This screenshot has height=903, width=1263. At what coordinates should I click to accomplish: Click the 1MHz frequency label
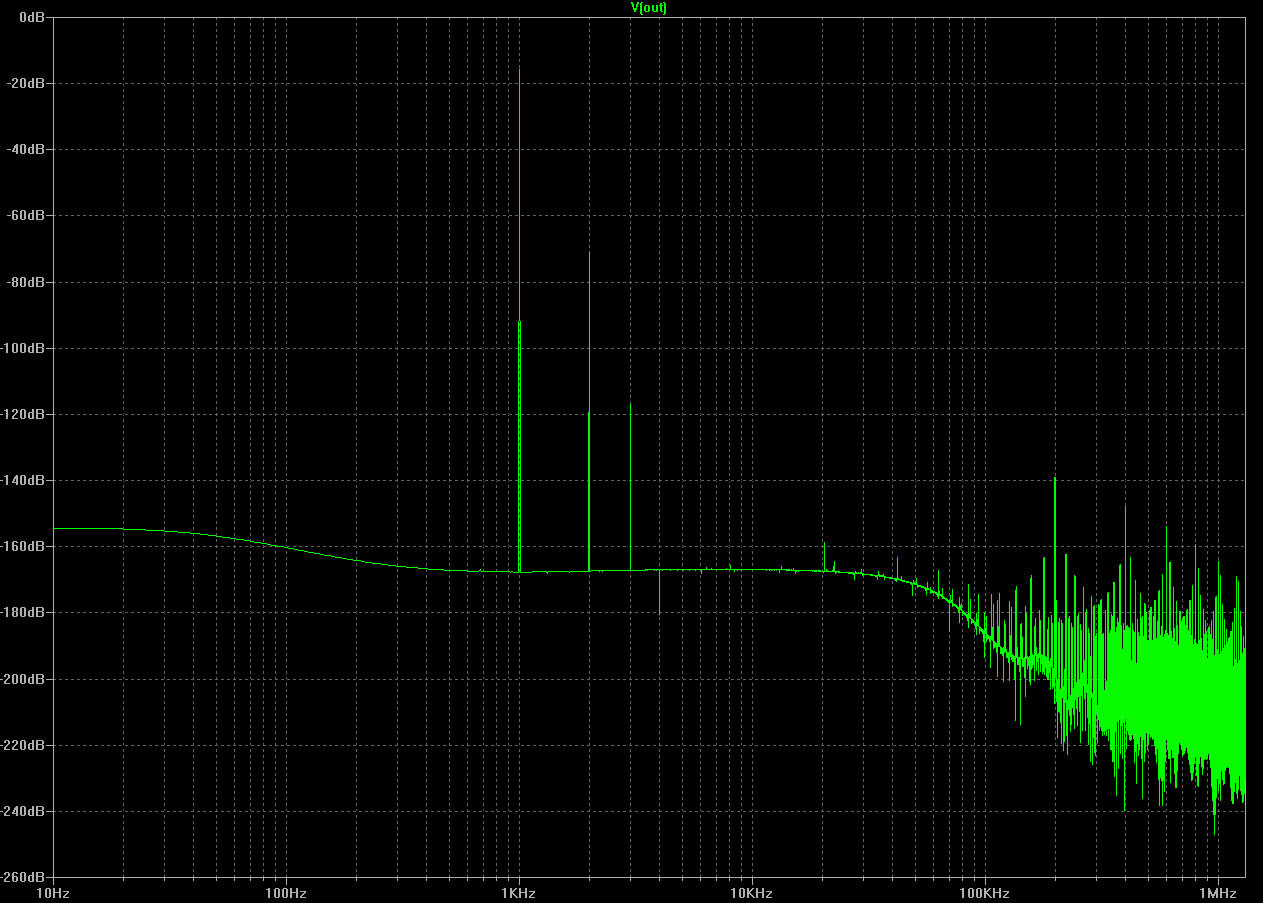click(x=1217, y=891)
